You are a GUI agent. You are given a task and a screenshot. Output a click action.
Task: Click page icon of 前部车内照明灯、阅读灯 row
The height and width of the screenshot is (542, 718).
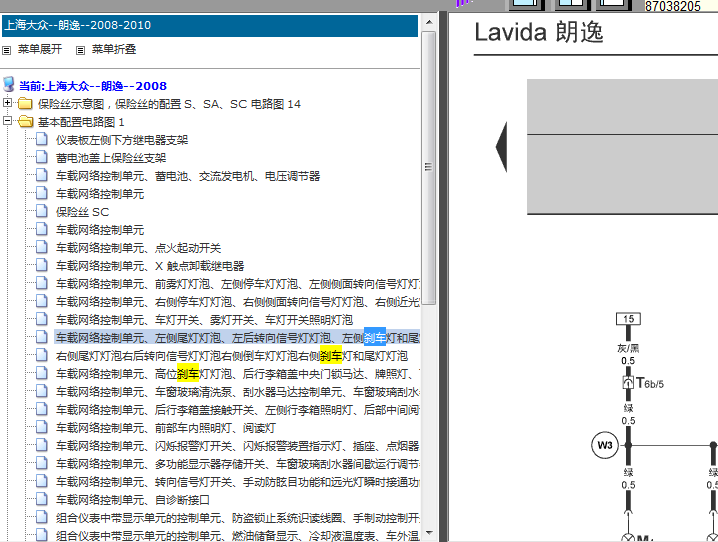pos(42,427)
